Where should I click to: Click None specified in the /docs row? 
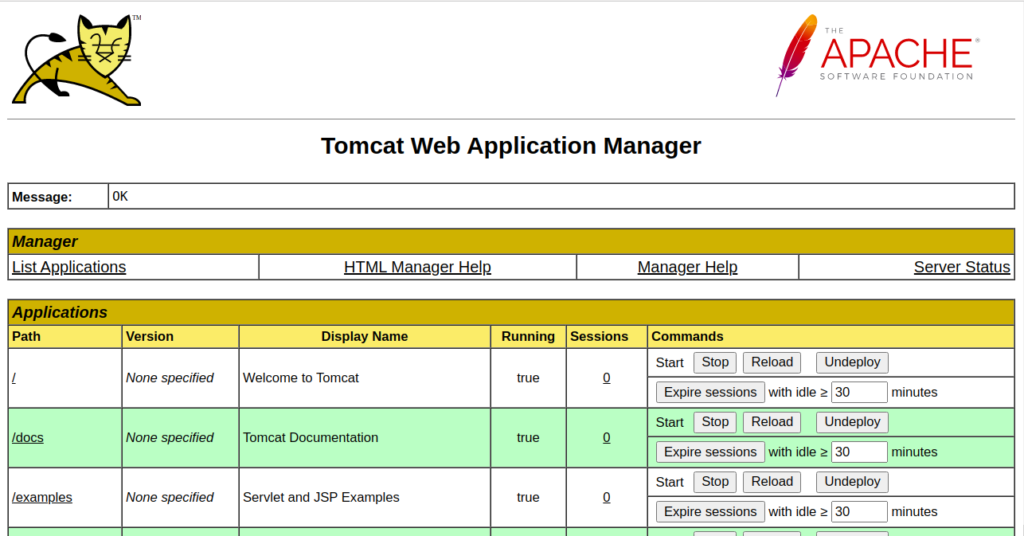pos(170,437)
